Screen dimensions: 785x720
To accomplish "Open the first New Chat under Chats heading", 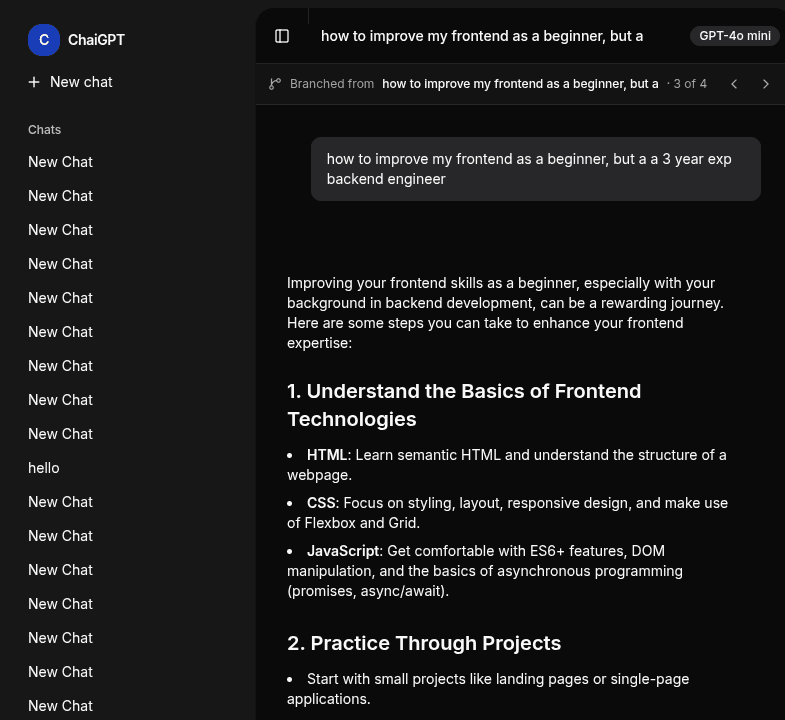I will pos(61,162).
